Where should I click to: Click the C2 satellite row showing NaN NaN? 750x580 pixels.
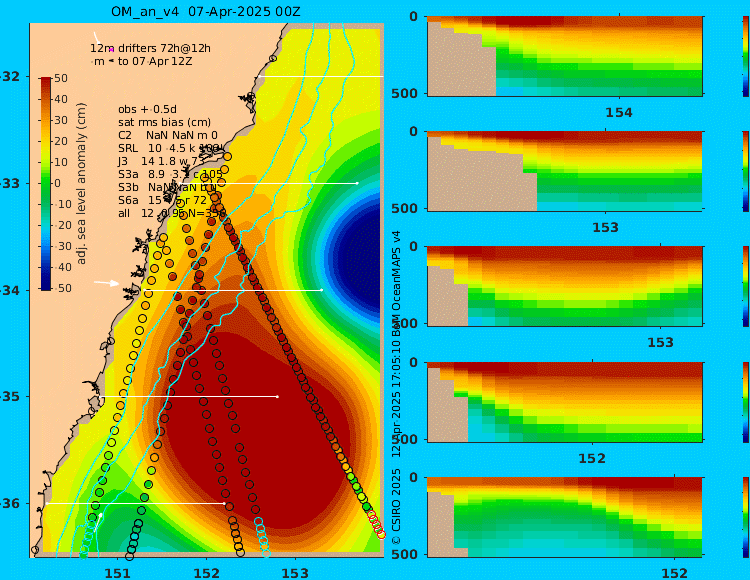[168, 135]
